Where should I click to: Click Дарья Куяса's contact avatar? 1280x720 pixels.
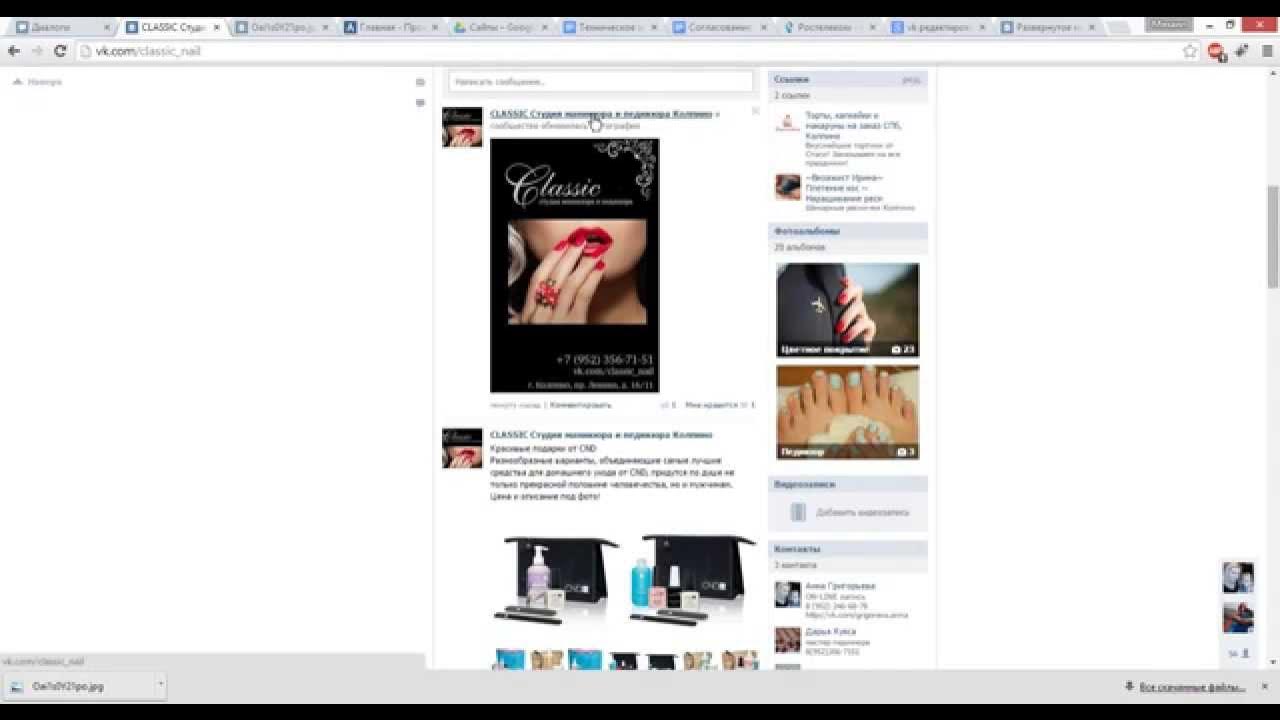(788, 640)
